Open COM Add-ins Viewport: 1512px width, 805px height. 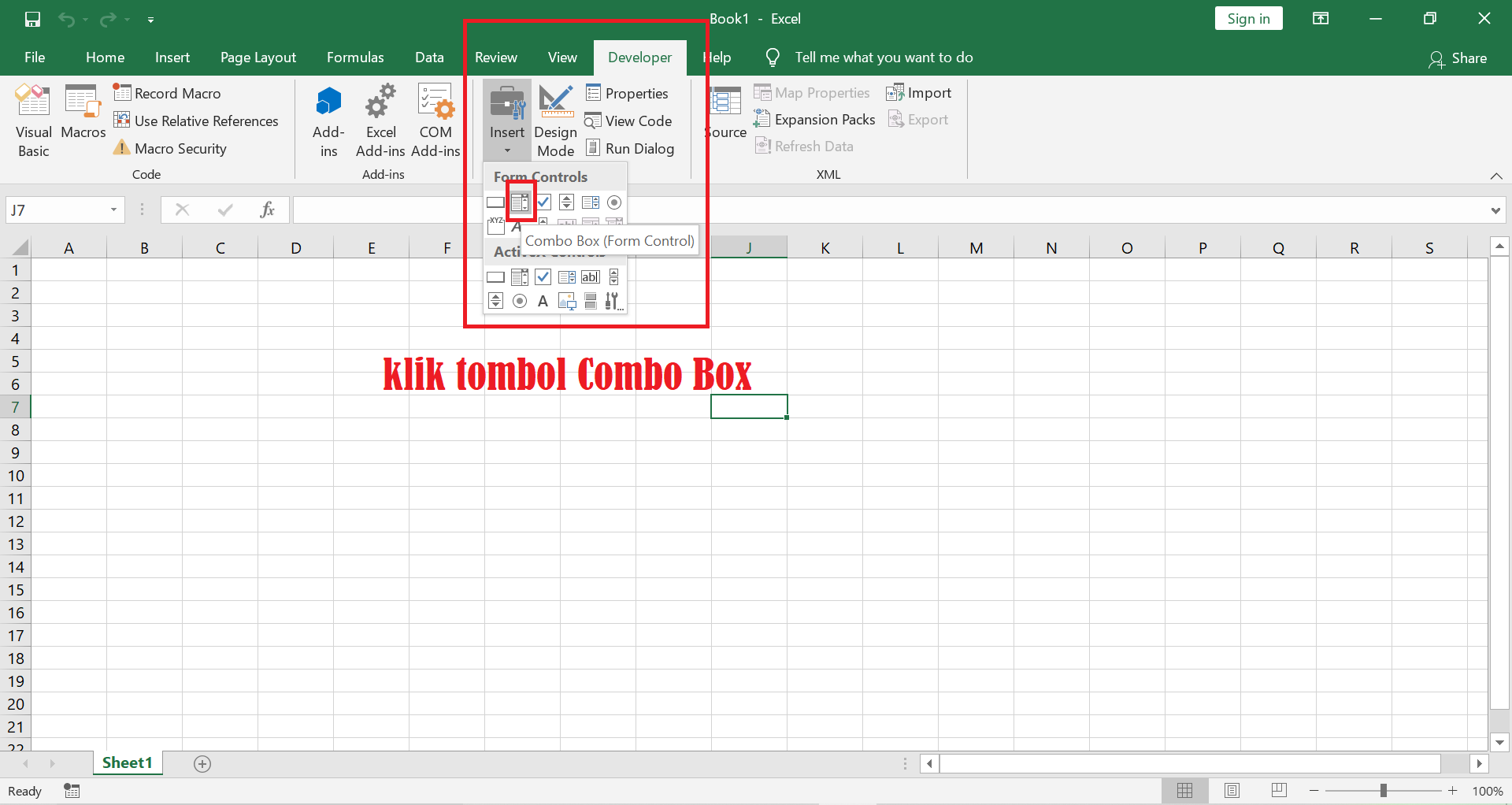(435, 120)
